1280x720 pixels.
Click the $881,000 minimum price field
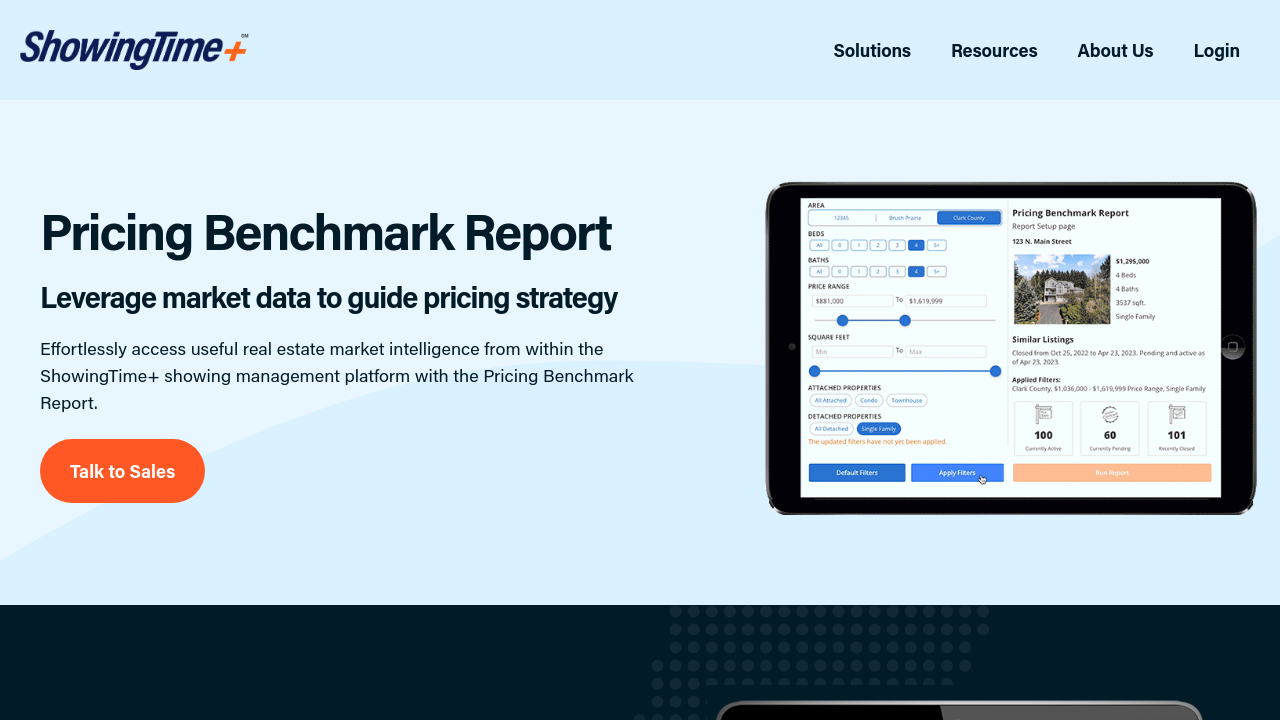point(852,301)
